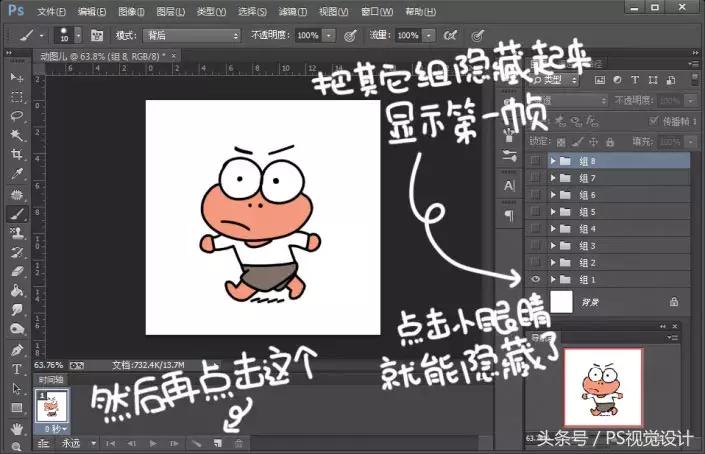Toggle the 传播帧 1 checkbox
This screenshot has width=705, height=454.
(x=654, y=121)
